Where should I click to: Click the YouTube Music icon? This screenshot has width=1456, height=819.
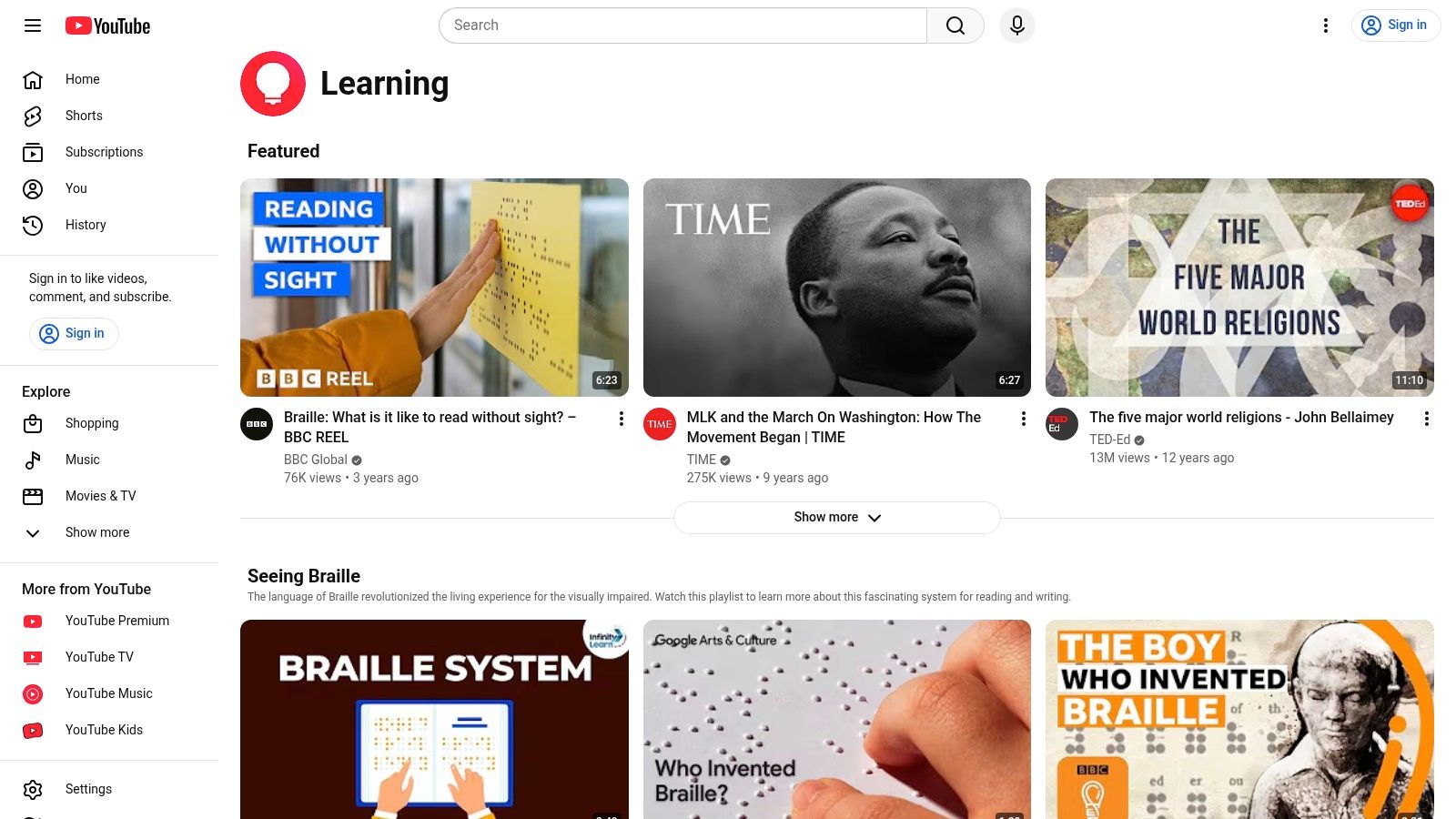(x=33, y=693)
